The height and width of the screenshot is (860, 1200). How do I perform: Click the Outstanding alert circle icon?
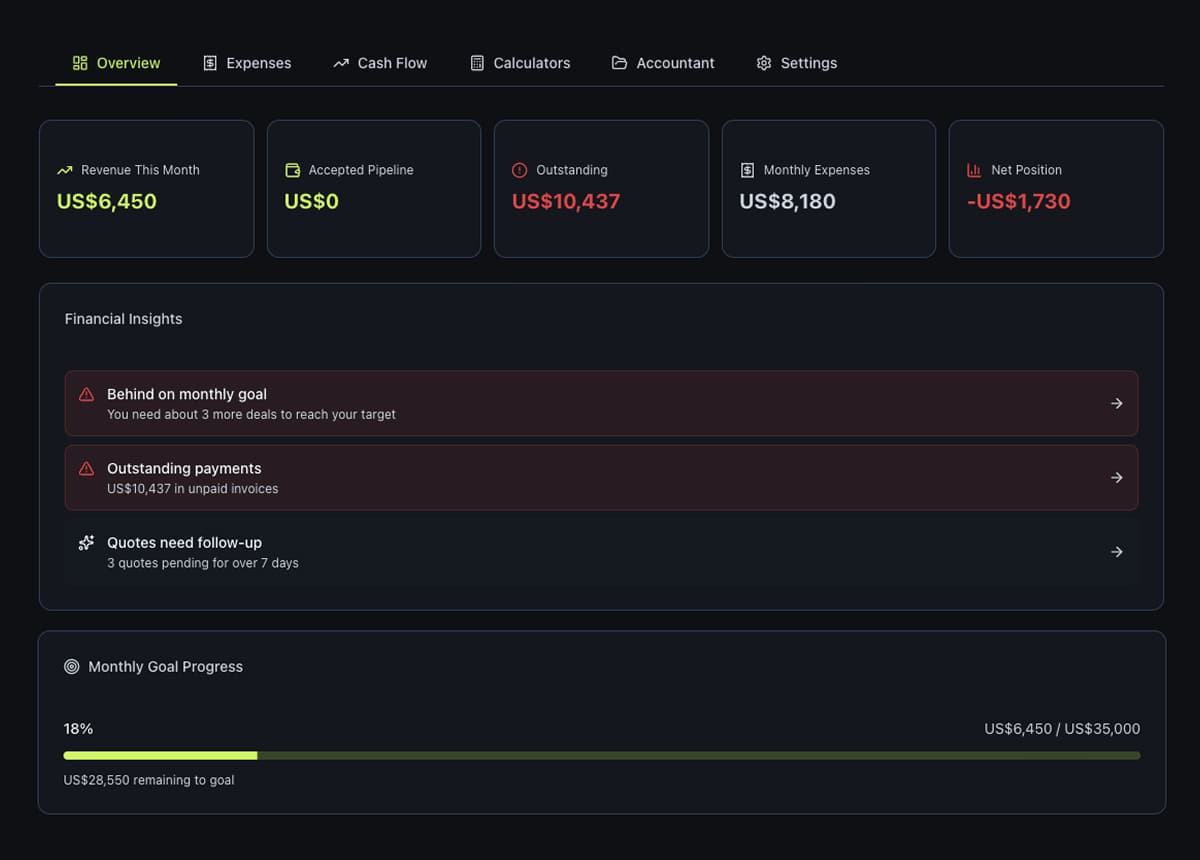pyautogui.click(x=519, y=170)
